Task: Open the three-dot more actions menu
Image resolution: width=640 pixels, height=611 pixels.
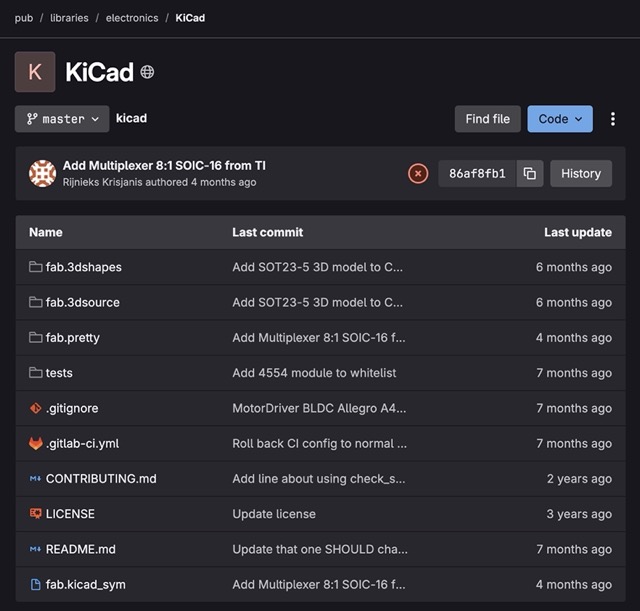Action: click(x=612, y=119)
